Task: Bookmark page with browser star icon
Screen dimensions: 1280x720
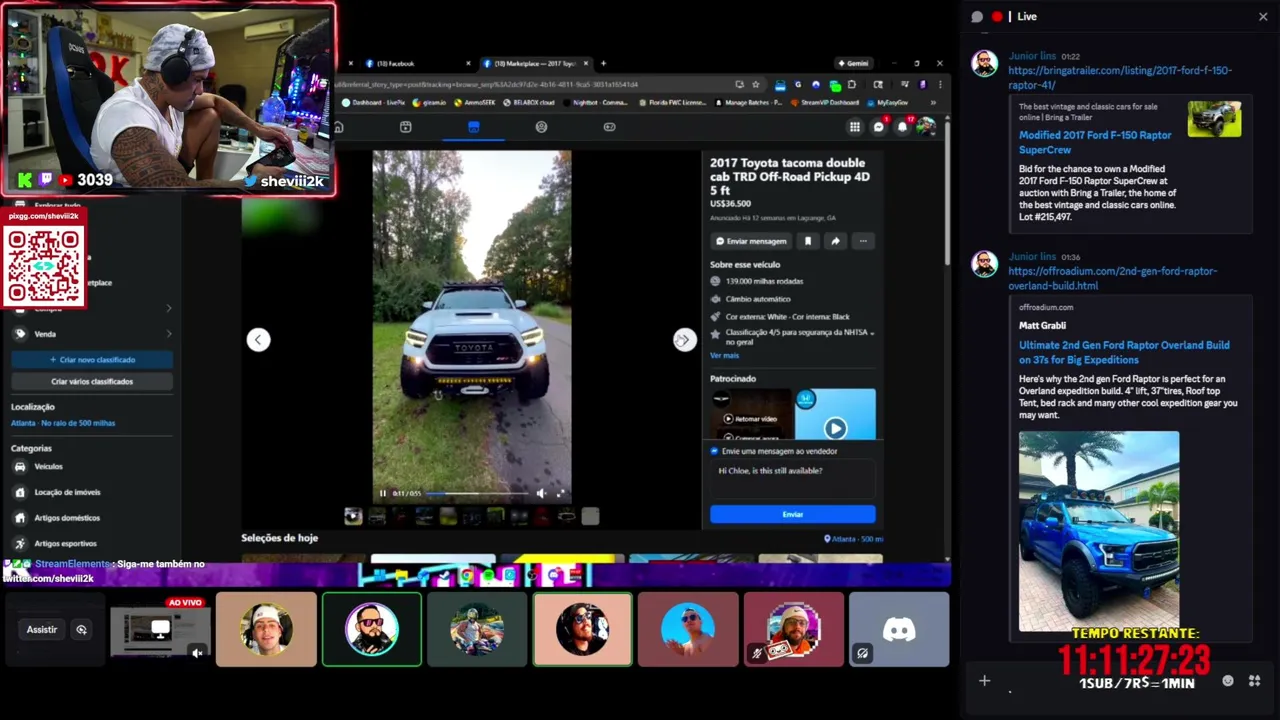Action: coord(756,85)
